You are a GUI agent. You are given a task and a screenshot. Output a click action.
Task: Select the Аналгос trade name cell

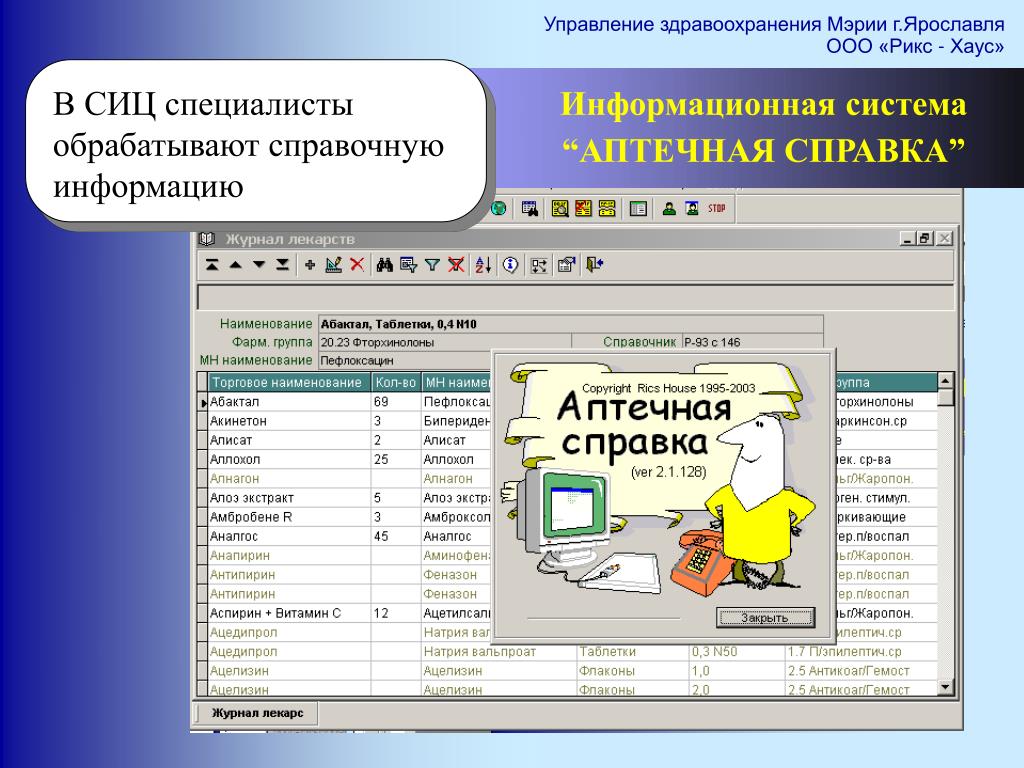point(289,536)
